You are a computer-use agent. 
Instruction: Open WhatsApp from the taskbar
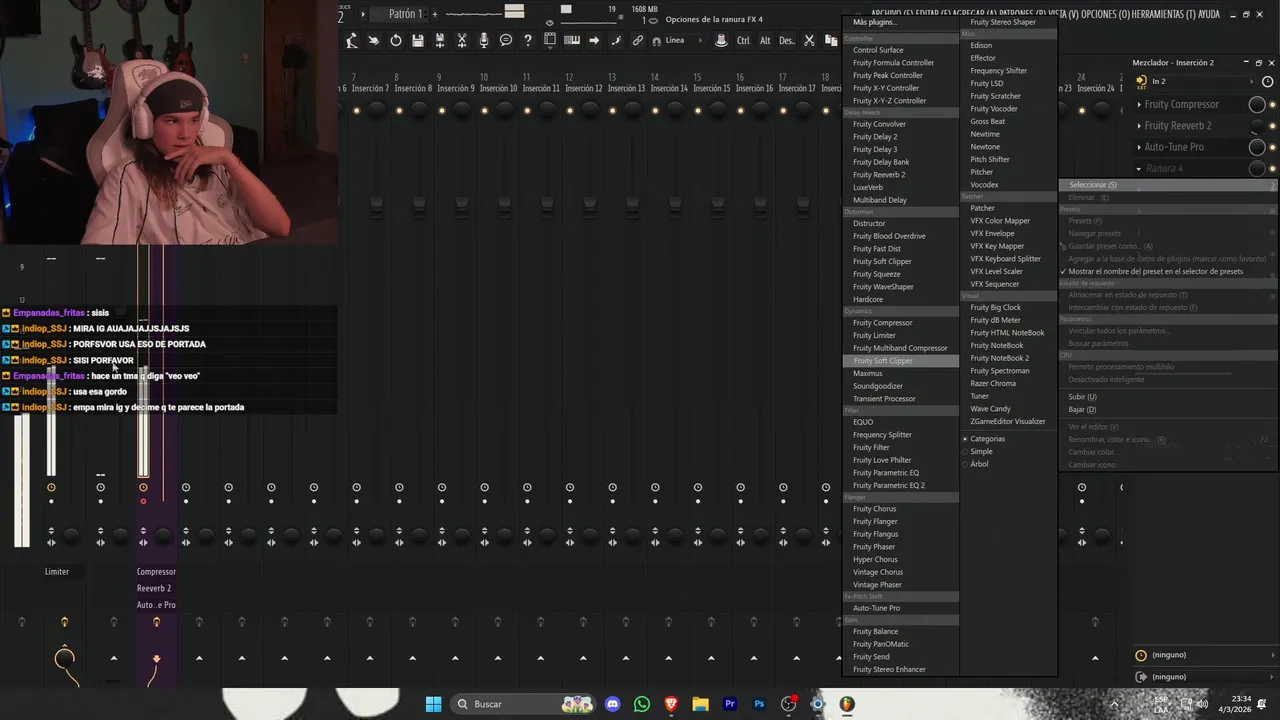pos(642,704)
